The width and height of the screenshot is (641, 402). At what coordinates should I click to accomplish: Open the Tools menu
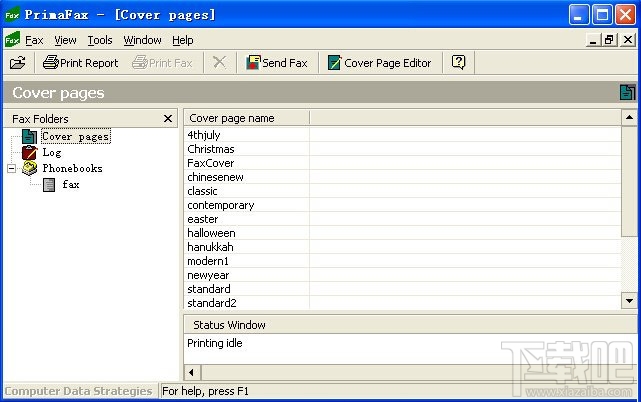[x=100, y=40]
